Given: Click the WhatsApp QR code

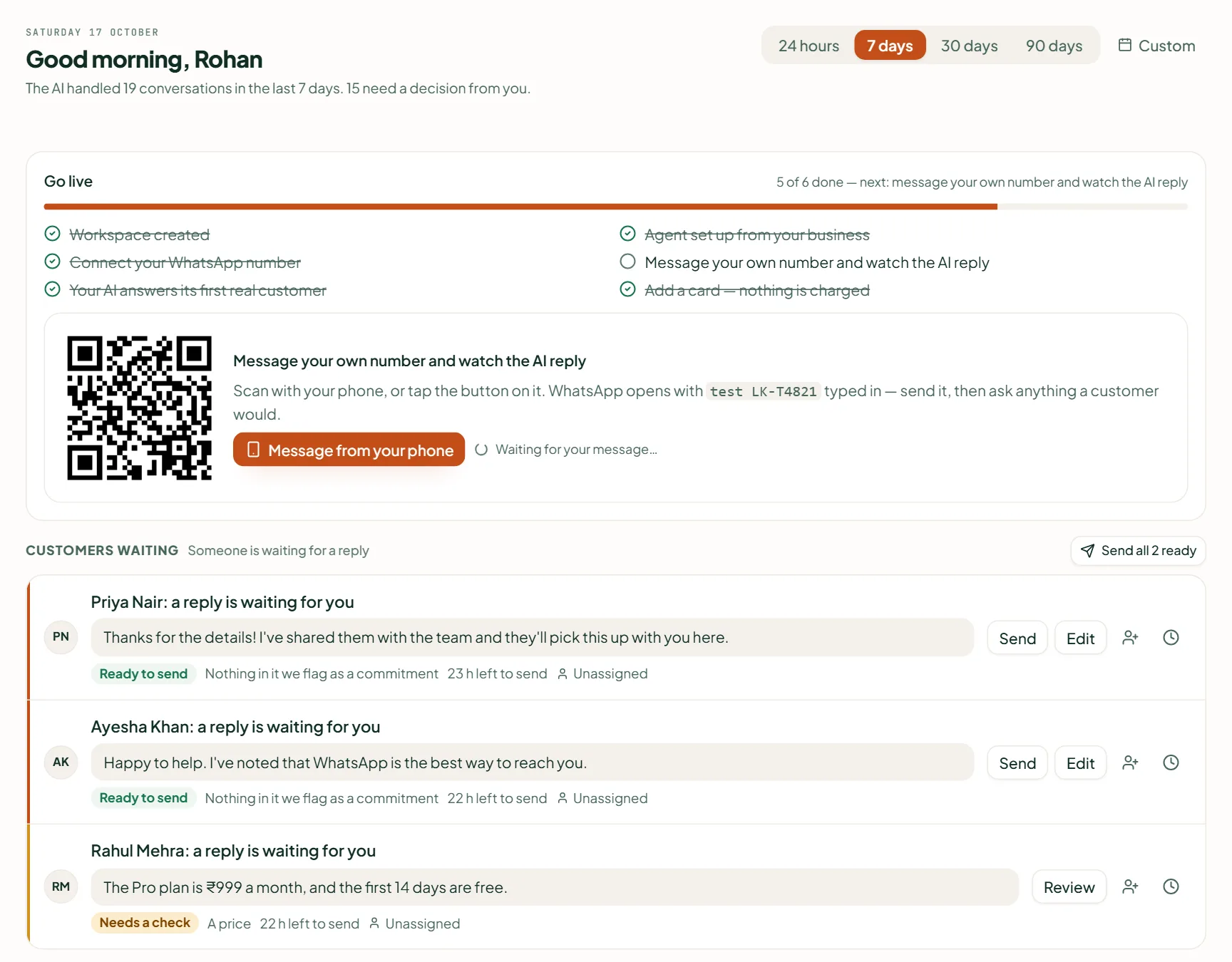Looking at the screenshot, I should coord(140,408).
